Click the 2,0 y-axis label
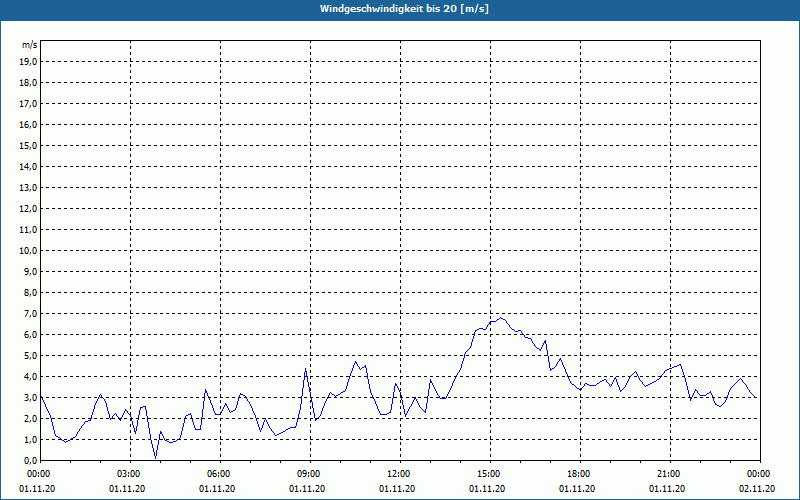 click(x=31, y=418)
